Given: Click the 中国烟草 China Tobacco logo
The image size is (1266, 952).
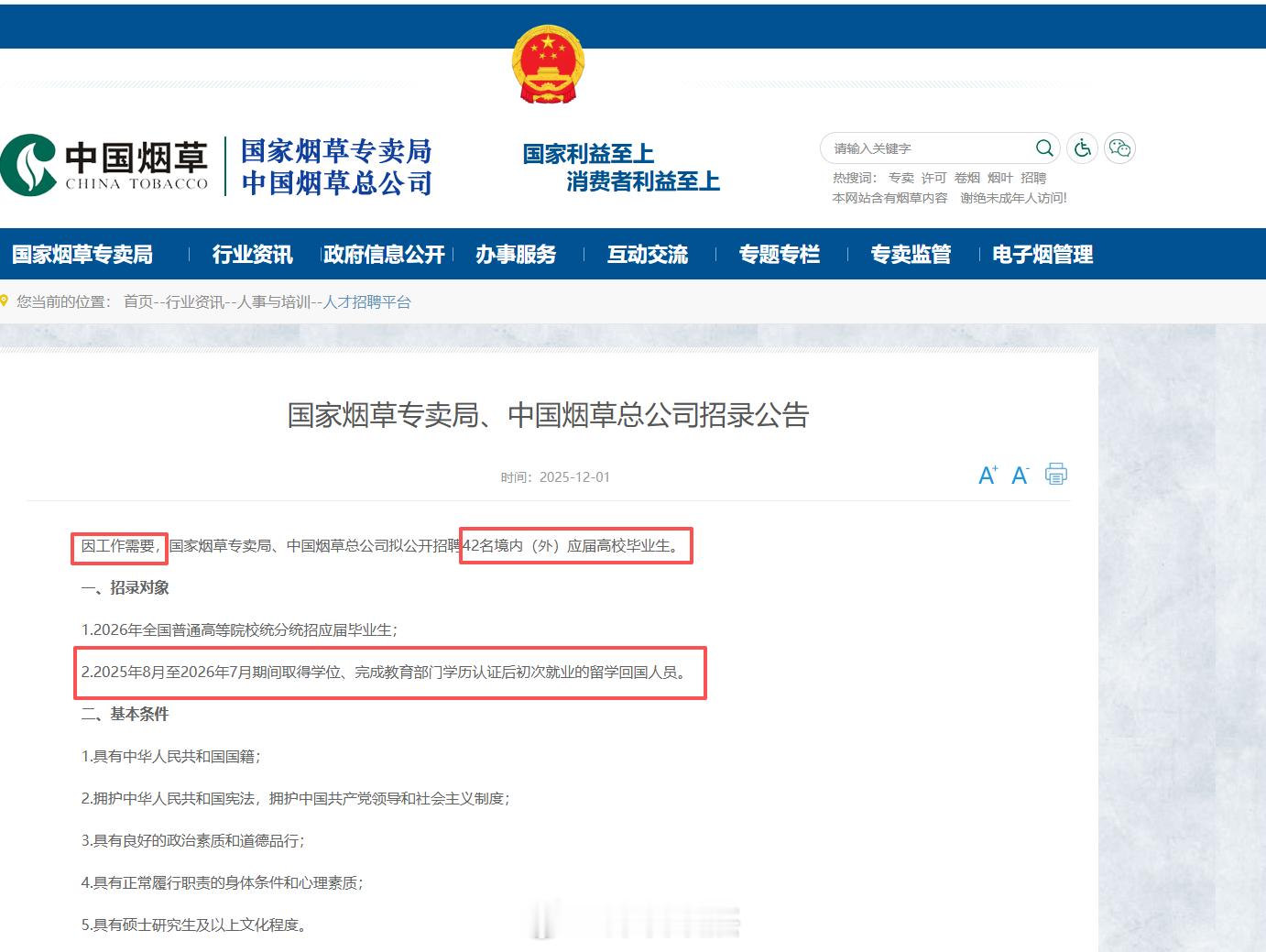Looking at the screenshot, I should pyautogui.click(x=105, y=165).
